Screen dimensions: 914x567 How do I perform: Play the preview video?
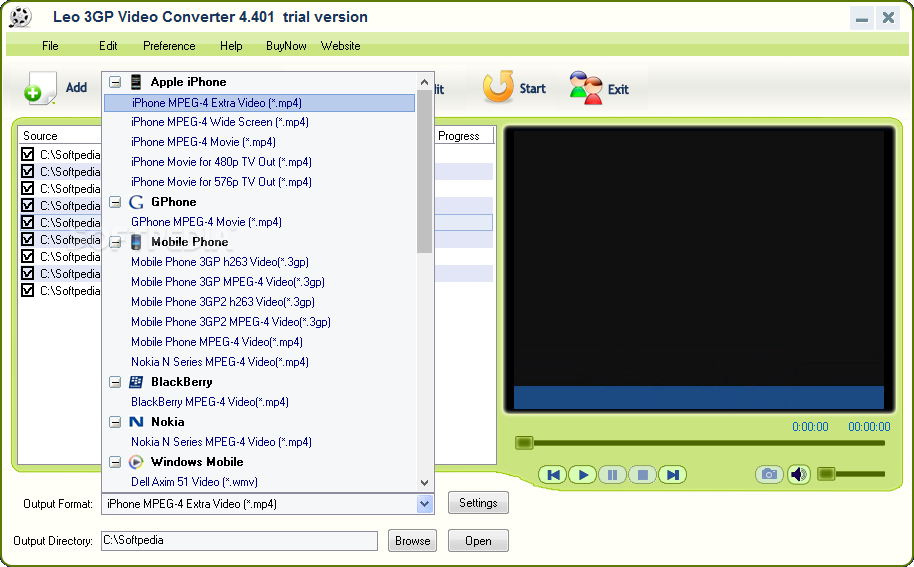pos(582,475)
